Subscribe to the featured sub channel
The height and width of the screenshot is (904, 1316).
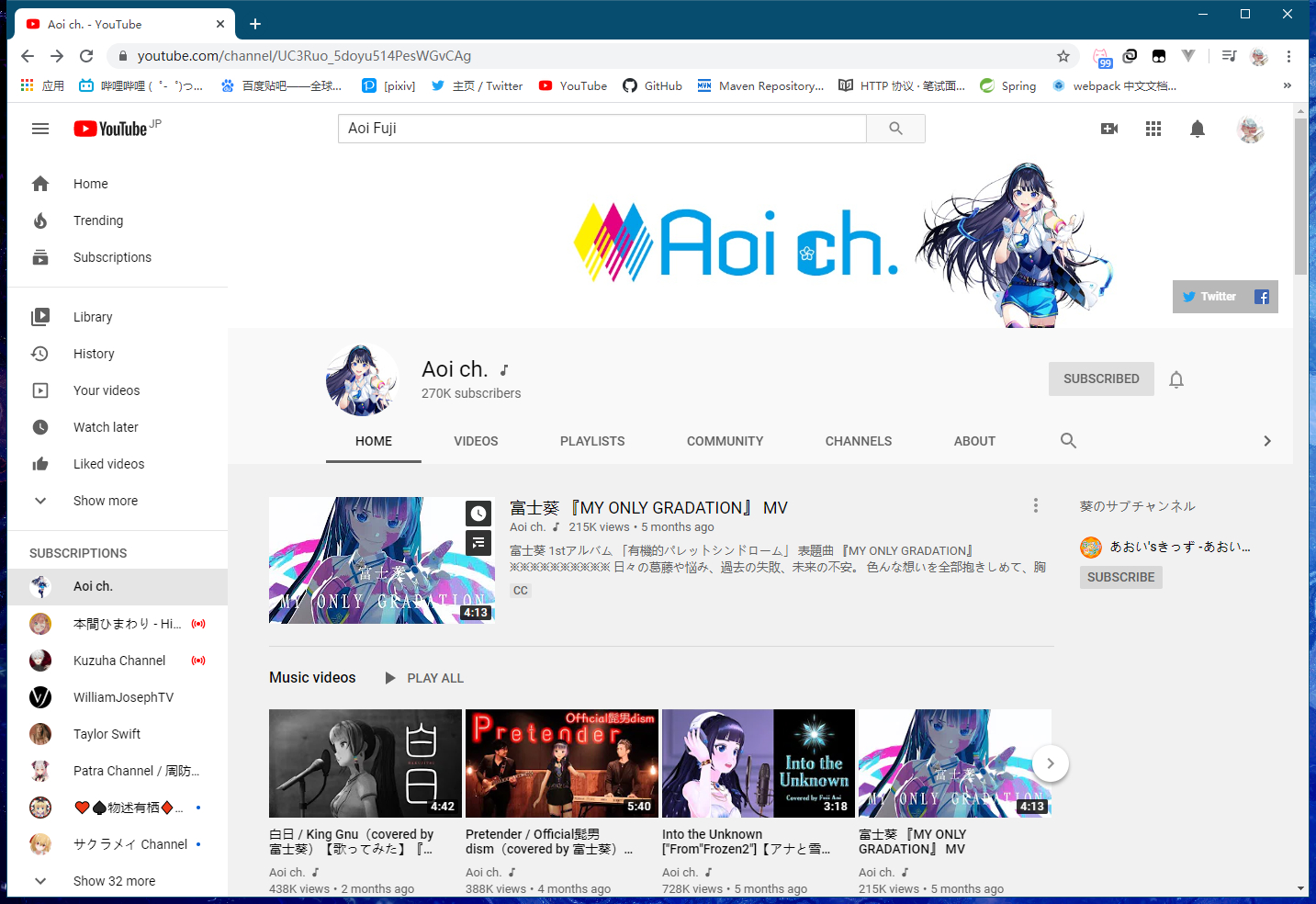pyautogui.click(x=1120, y=577)
